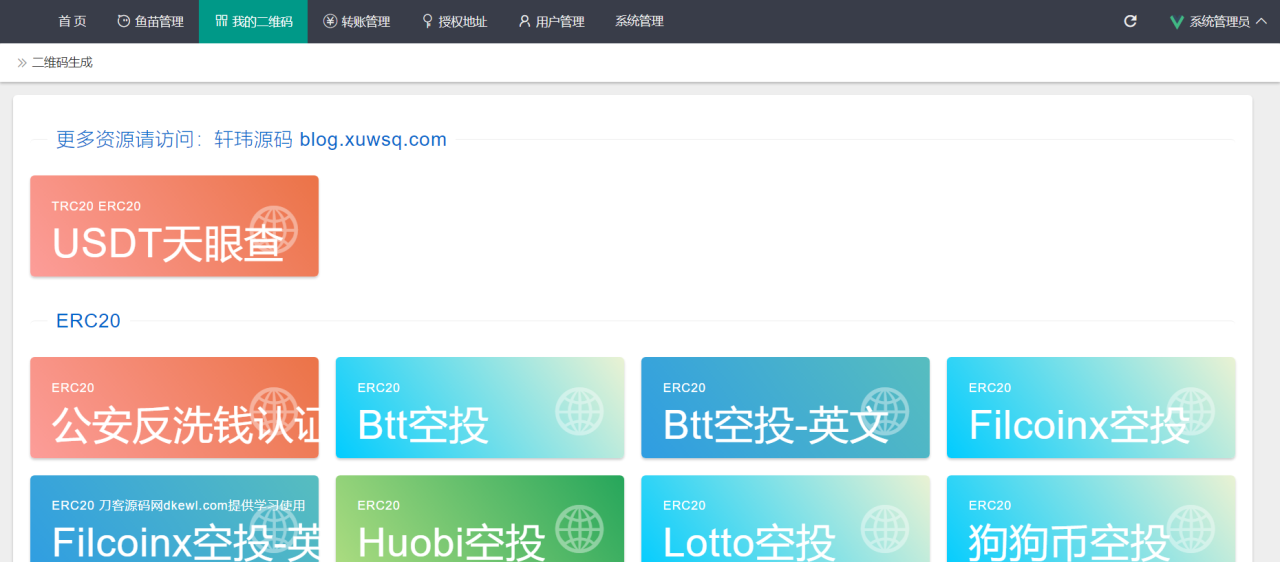Screen dimensions: 1280x562
Task: Open the 公安反洗钱认证 card
Action: click(174, 407)
